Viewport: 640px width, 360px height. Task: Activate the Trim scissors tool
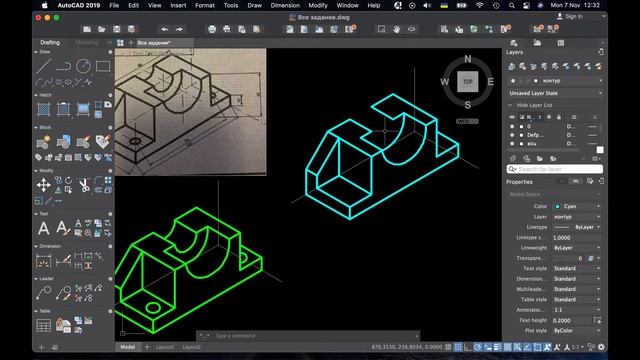click(84, 185)
